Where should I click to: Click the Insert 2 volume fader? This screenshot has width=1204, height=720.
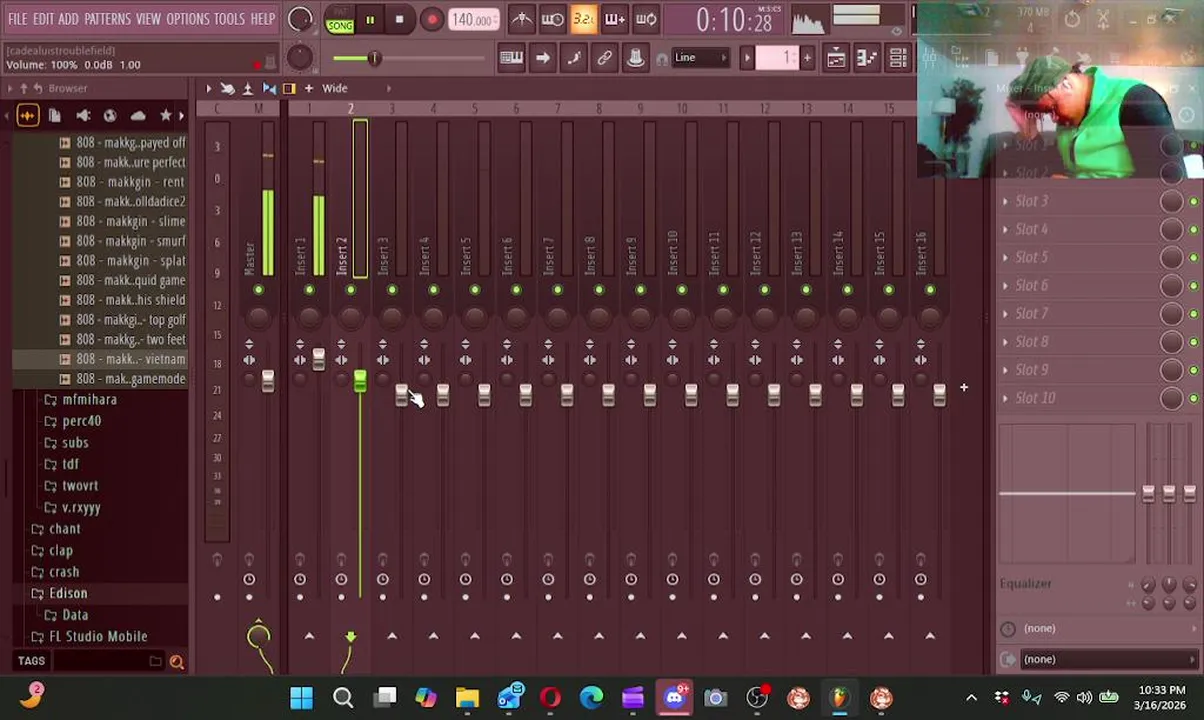(359, 381)
